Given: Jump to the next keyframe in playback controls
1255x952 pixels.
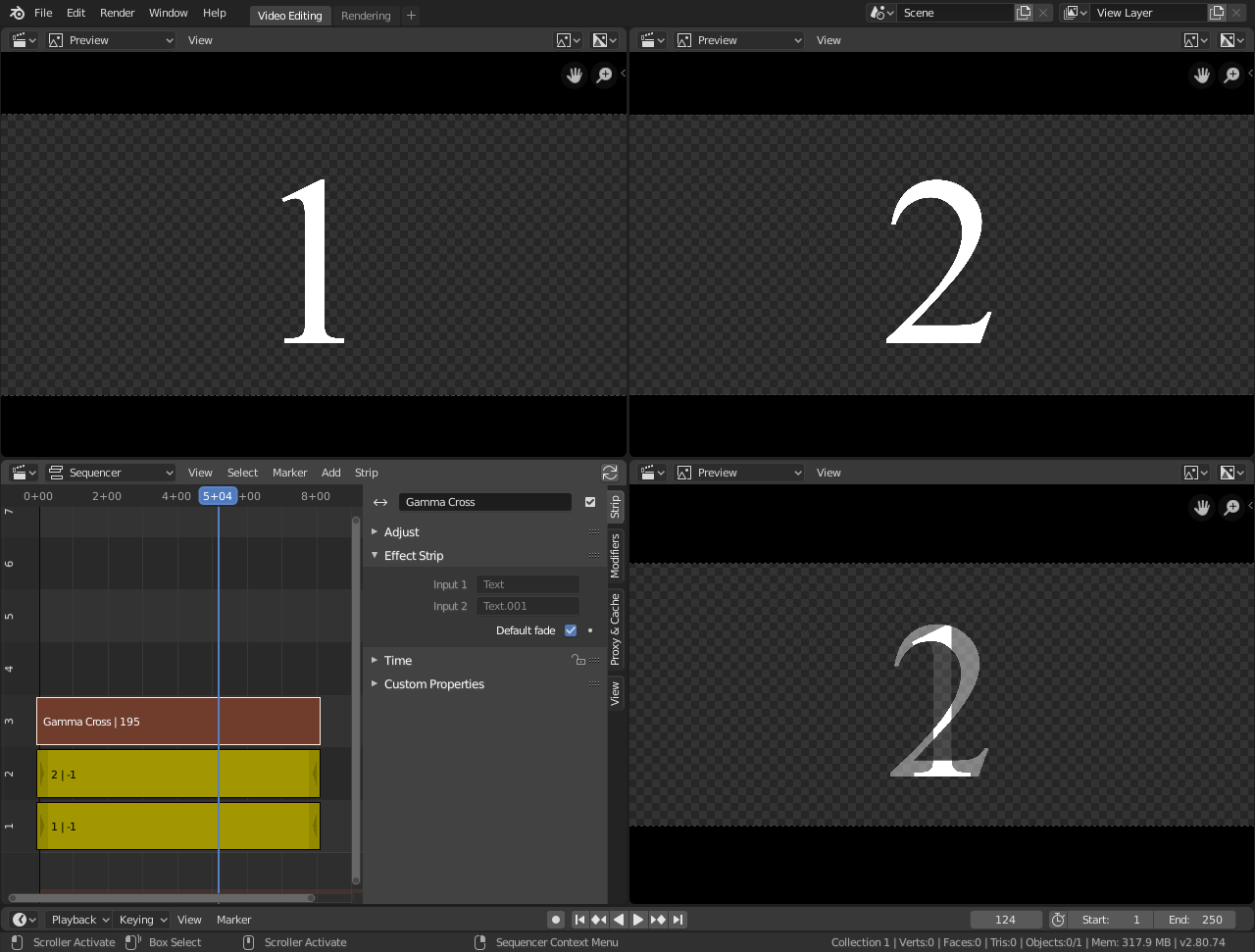Looking at the screenshot, I should pyautogui.click(x=657, y=919).
